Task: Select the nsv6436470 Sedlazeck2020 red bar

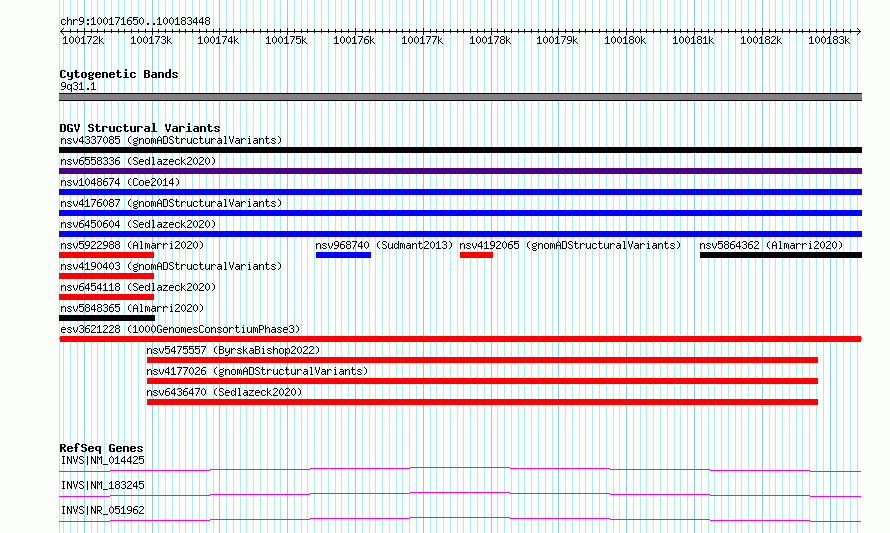Action: coord(482,402)
